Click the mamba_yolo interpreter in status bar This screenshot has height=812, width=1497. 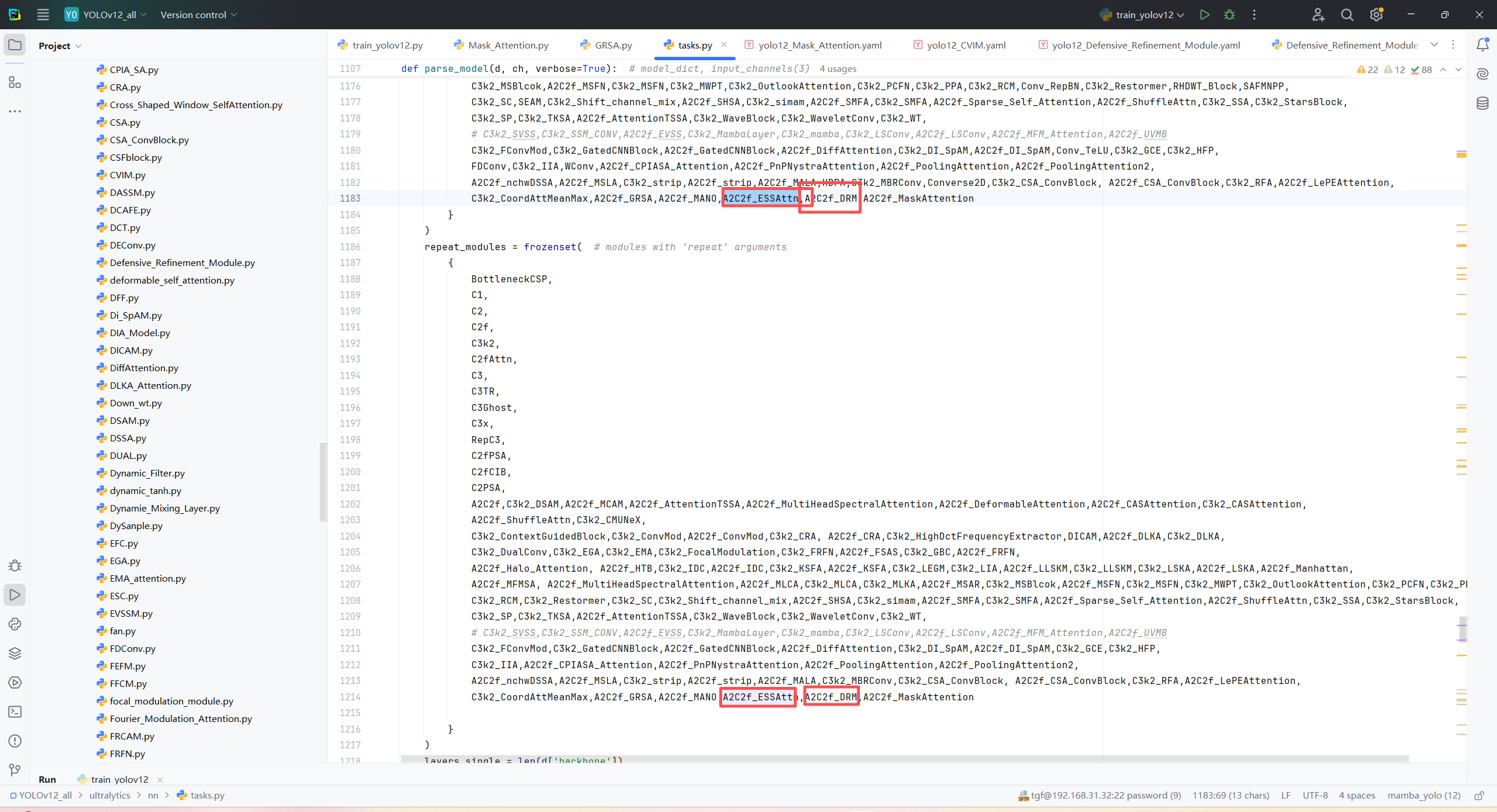tap(1423, 796)
